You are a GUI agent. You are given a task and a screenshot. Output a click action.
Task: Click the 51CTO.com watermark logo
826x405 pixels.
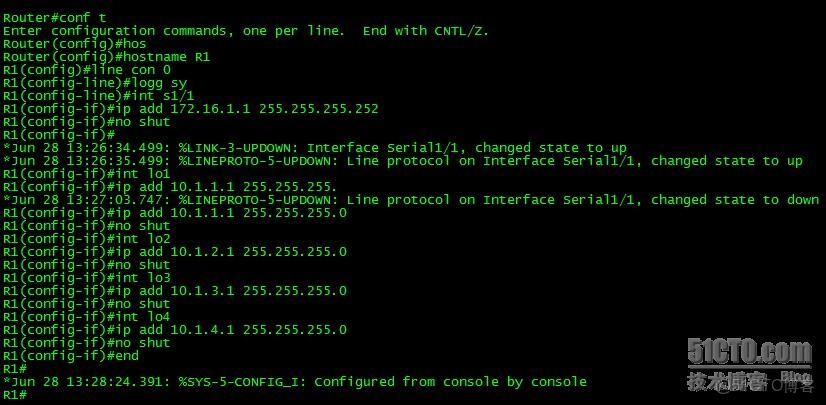[749, 351]
